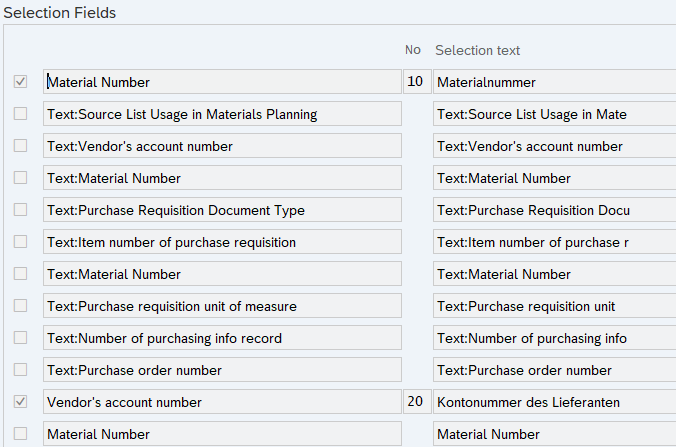Image resolution: width=676 pixels, height=447 pixels.
Task: Toggle checkbox for Text:Number of purchasing info record
Action: (20, 338)
